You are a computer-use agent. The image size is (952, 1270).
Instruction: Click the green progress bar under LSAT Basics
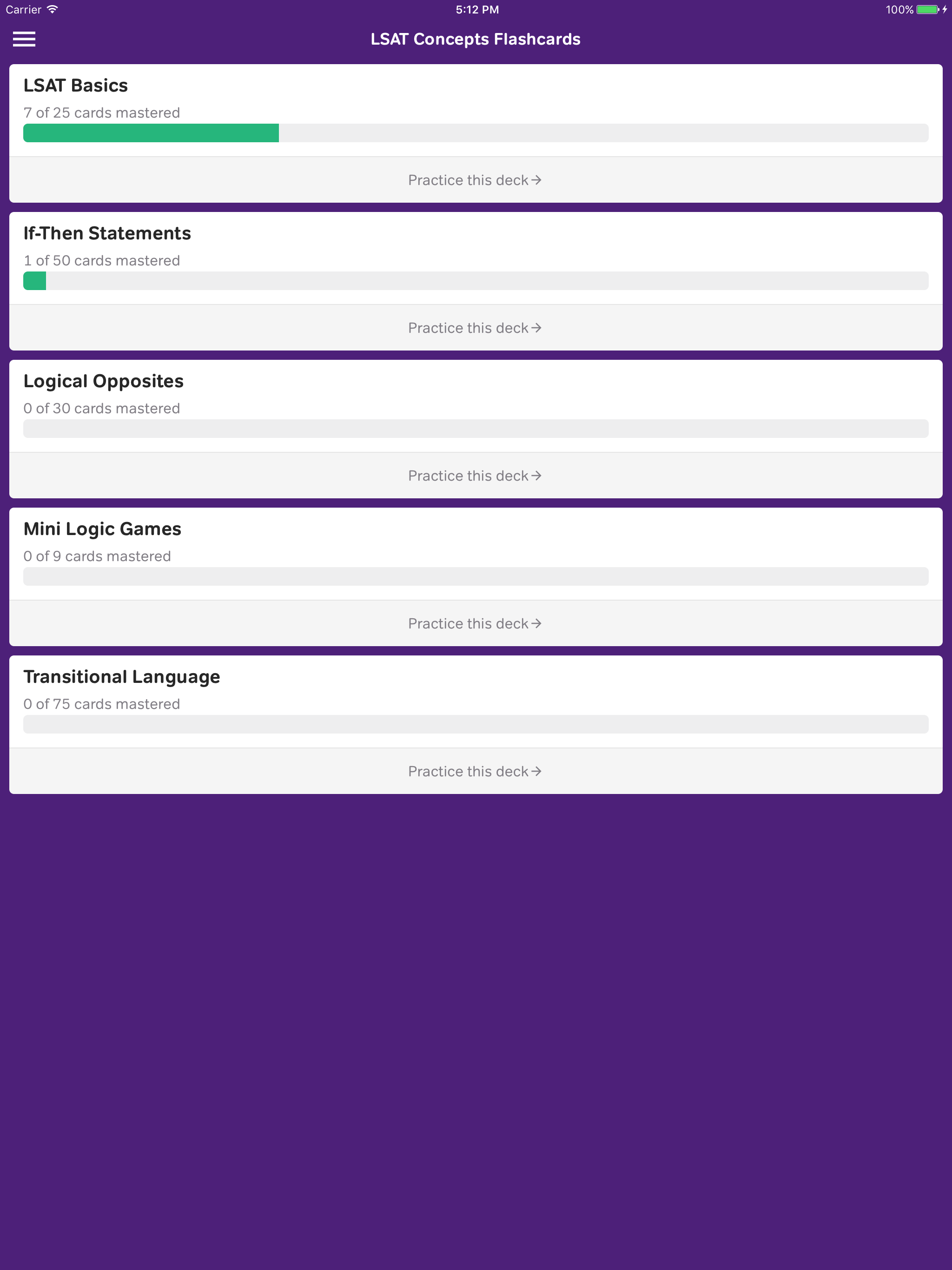[x=151, y=132]
